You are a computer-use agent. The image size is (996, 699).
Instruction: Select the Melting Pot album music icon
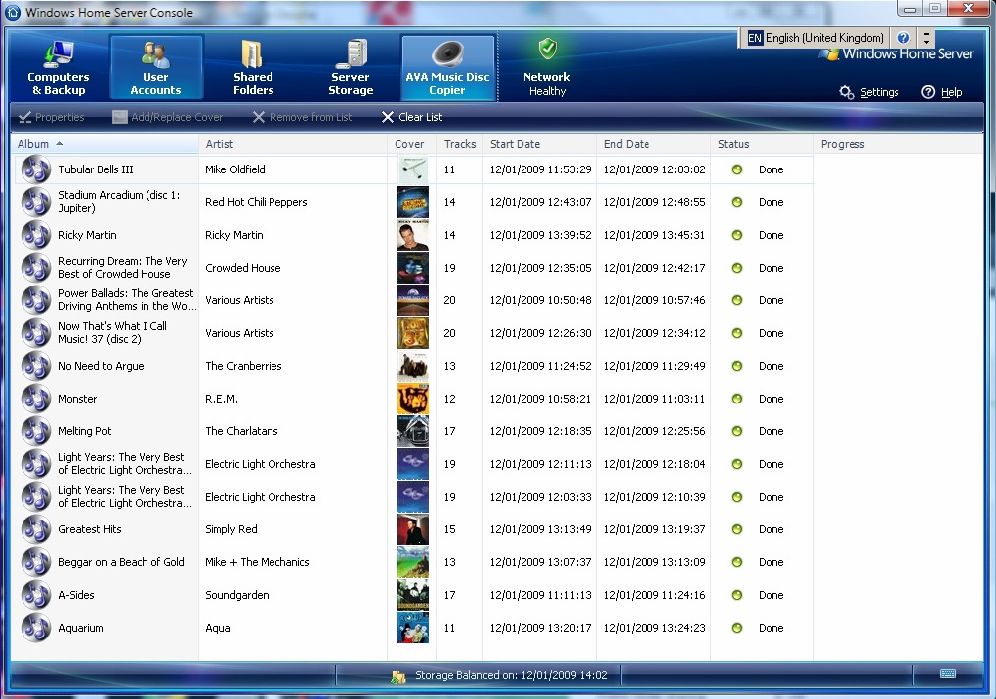pyautogui.click(x=36, y=431)
